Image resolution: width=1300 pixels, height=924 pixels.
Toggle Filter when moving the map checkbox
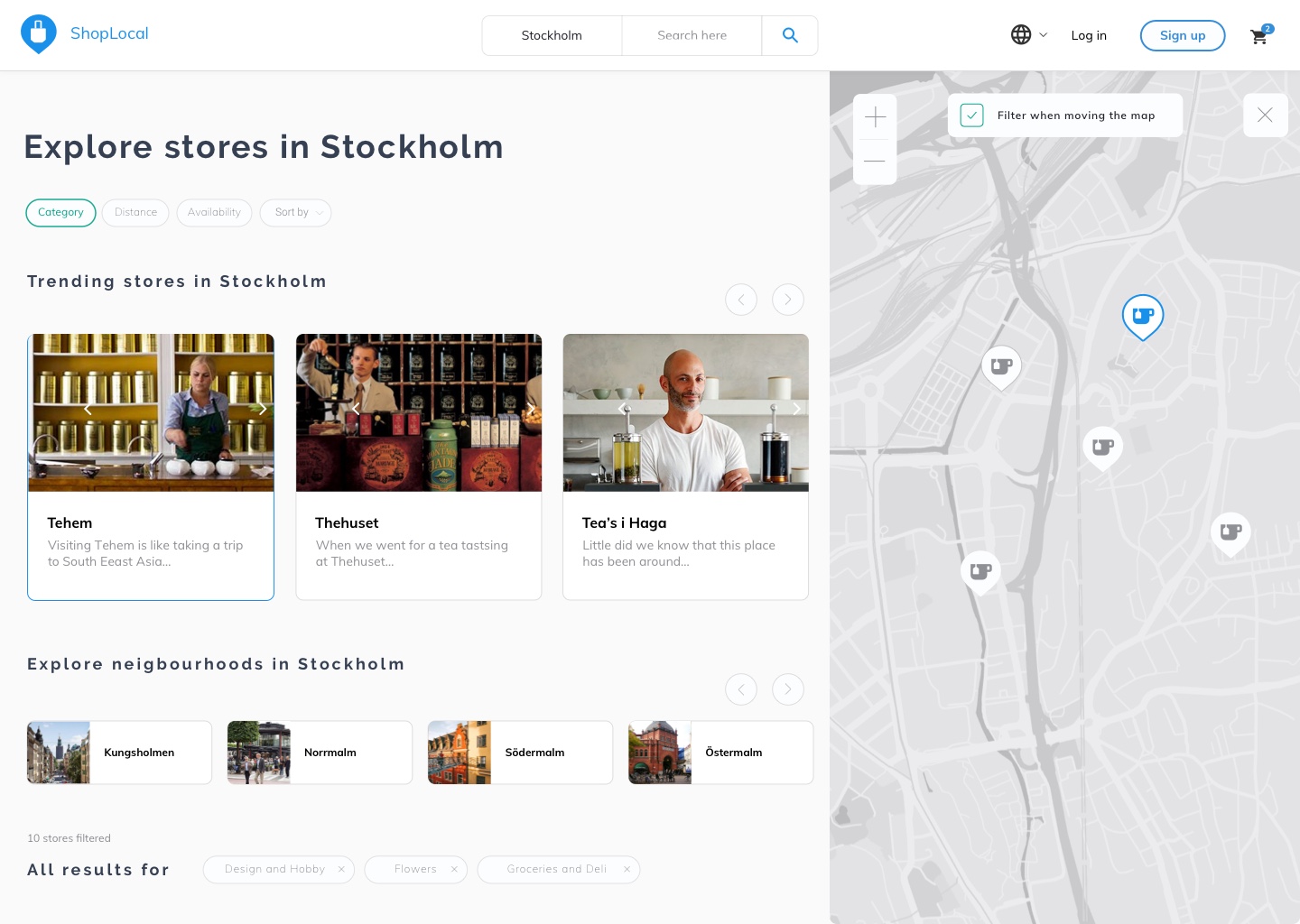coord(971,115)
